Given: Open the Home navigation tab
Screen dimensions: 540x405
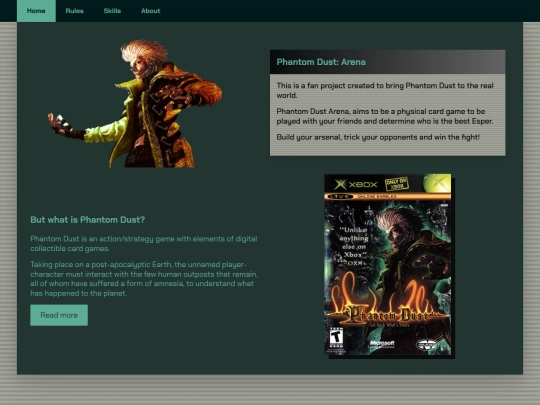Looking at the screenshot, I should pos(36,11).
